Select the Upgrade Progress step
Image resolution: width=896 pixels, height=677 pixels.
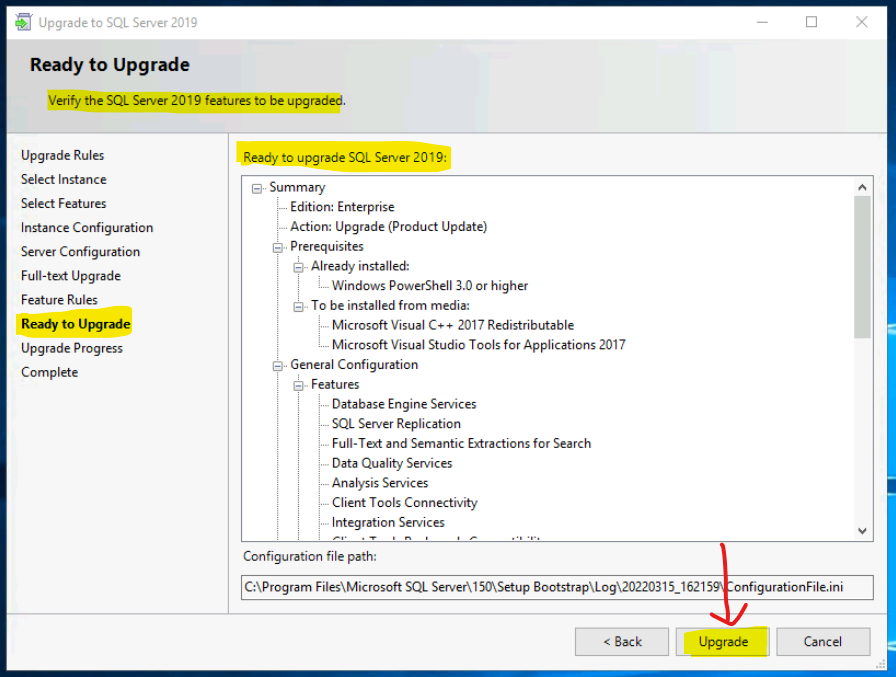point(72,348)
